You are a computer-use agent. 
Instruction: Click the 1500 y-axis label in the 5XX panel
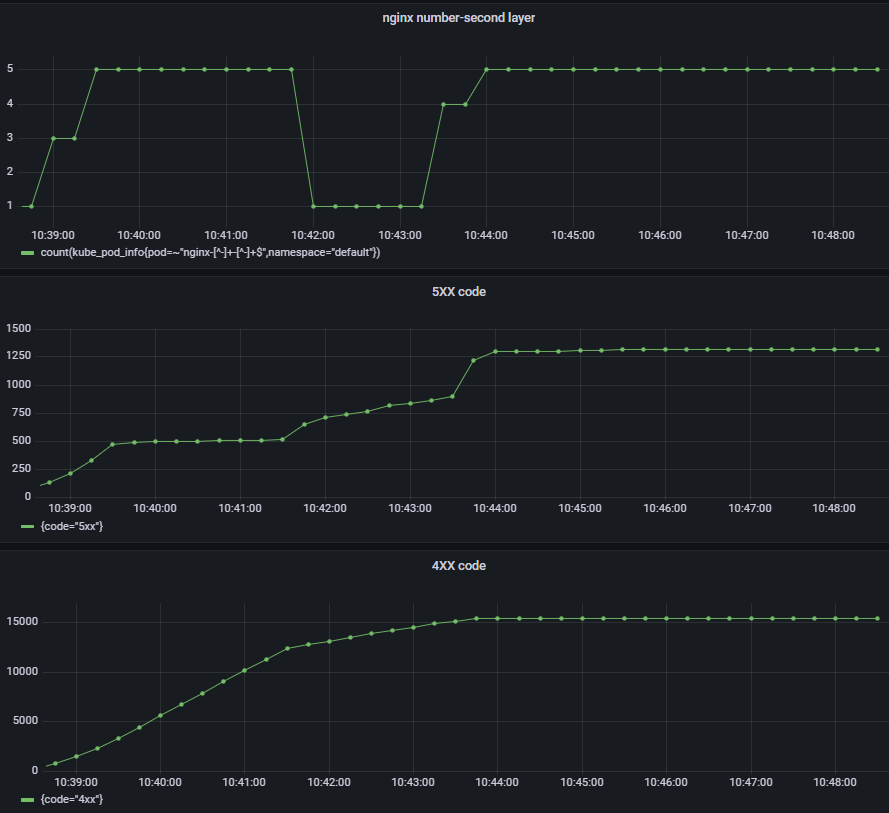19,329
